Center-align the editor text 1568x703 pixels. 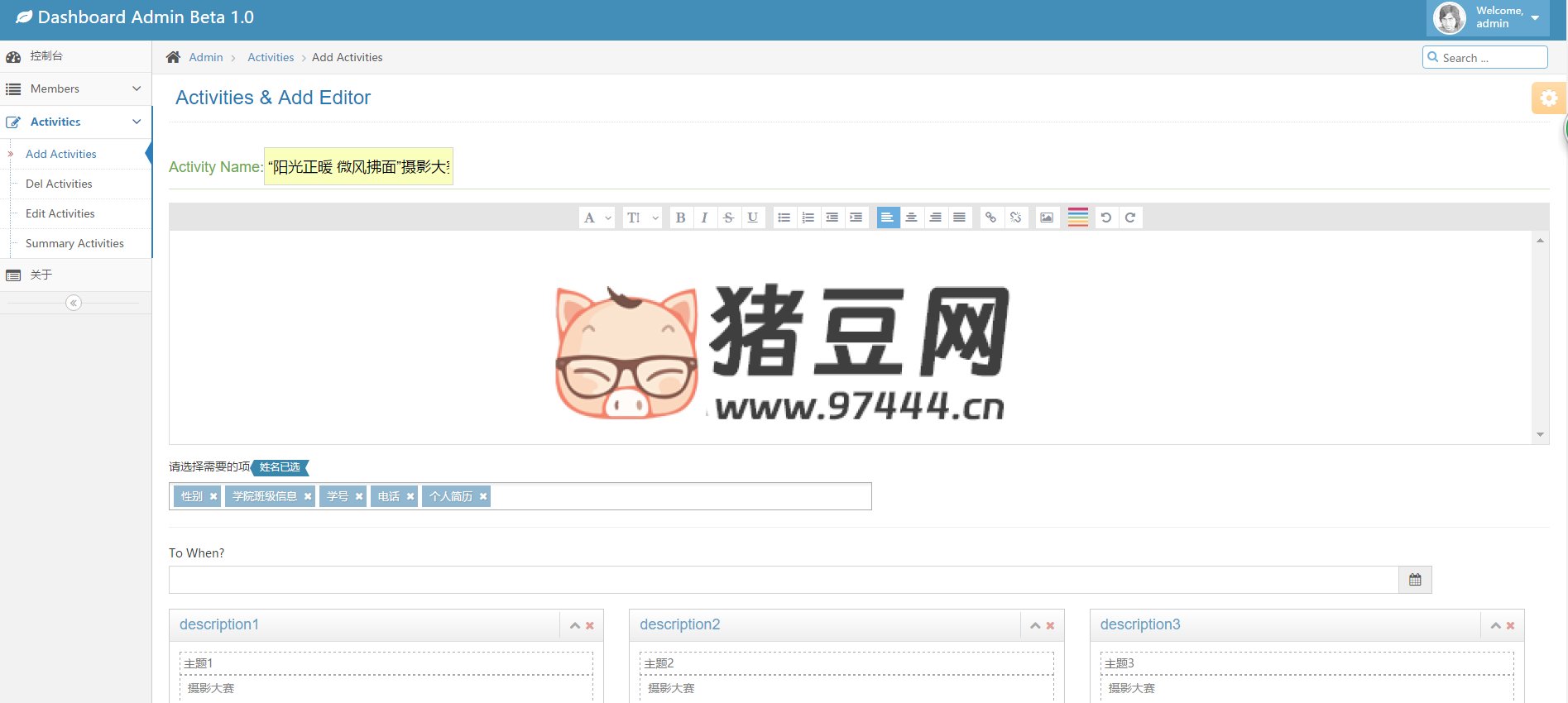[x=911, y=218]
